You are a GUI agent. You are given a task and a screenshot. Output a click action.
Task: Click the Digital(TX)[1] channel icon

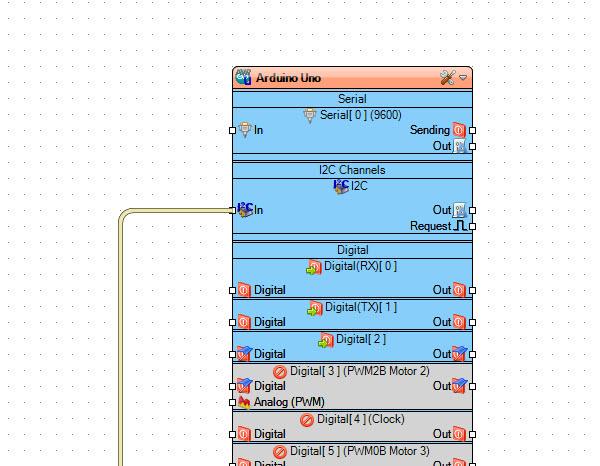click(x=315, y=308)
